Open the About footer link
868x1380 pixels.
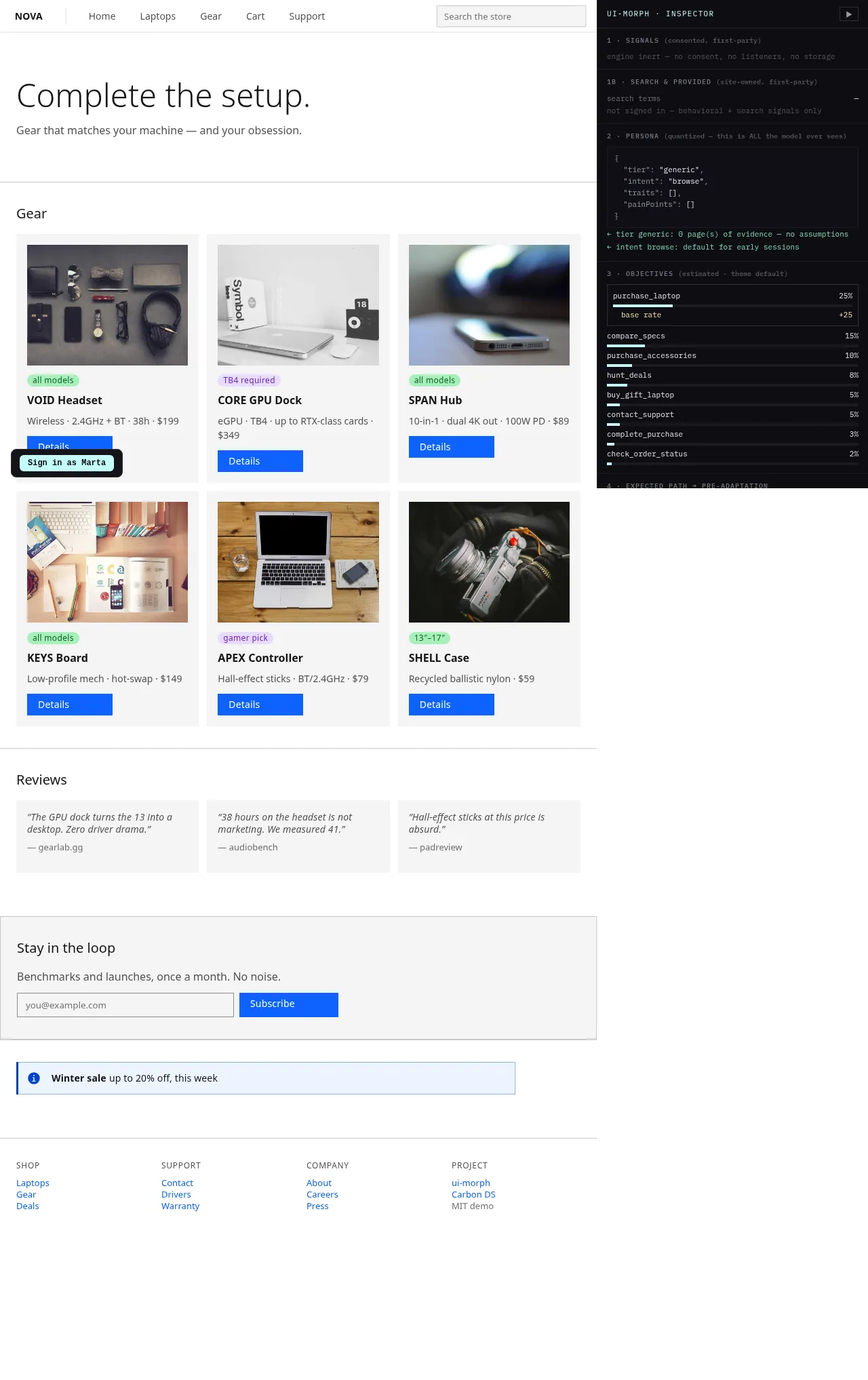pyautogui.click(x=319, y=1183)
